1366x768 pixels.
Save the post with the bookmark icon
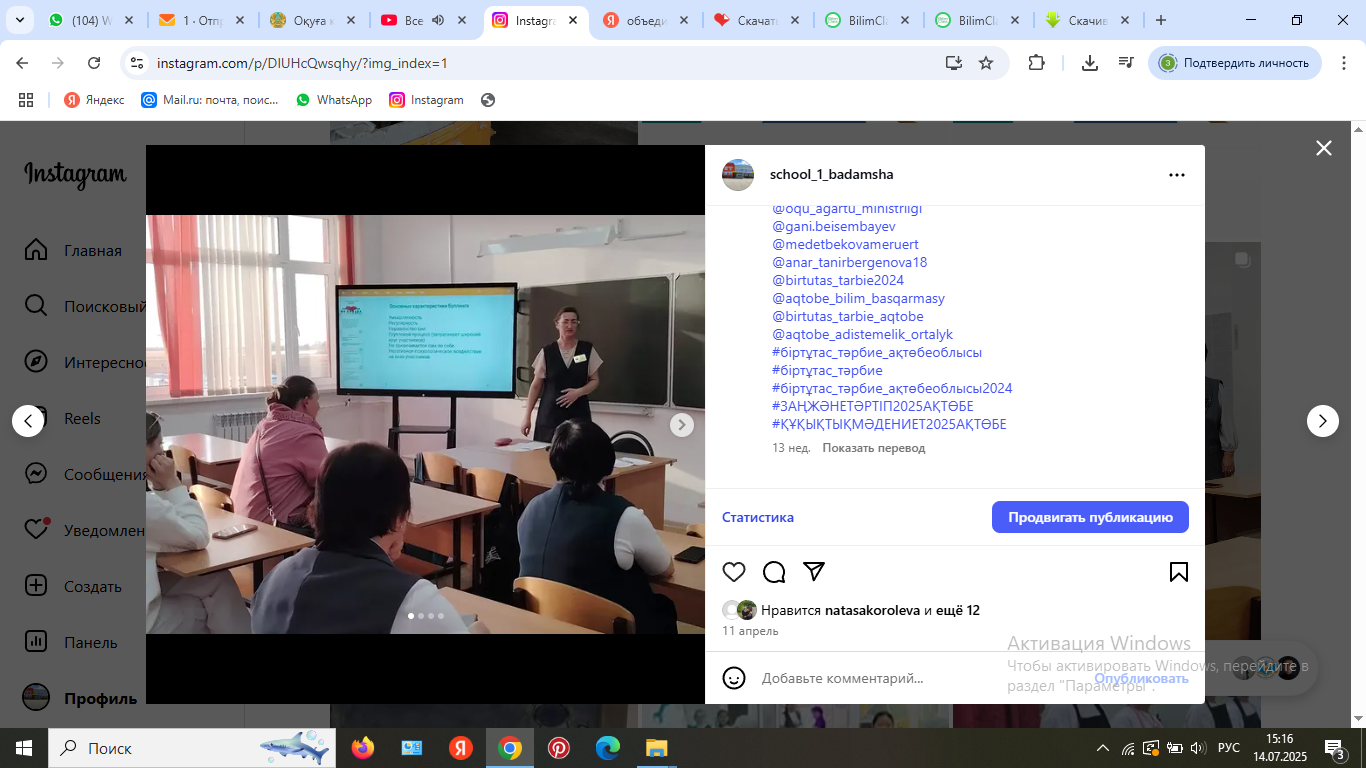click(1179, 572)
